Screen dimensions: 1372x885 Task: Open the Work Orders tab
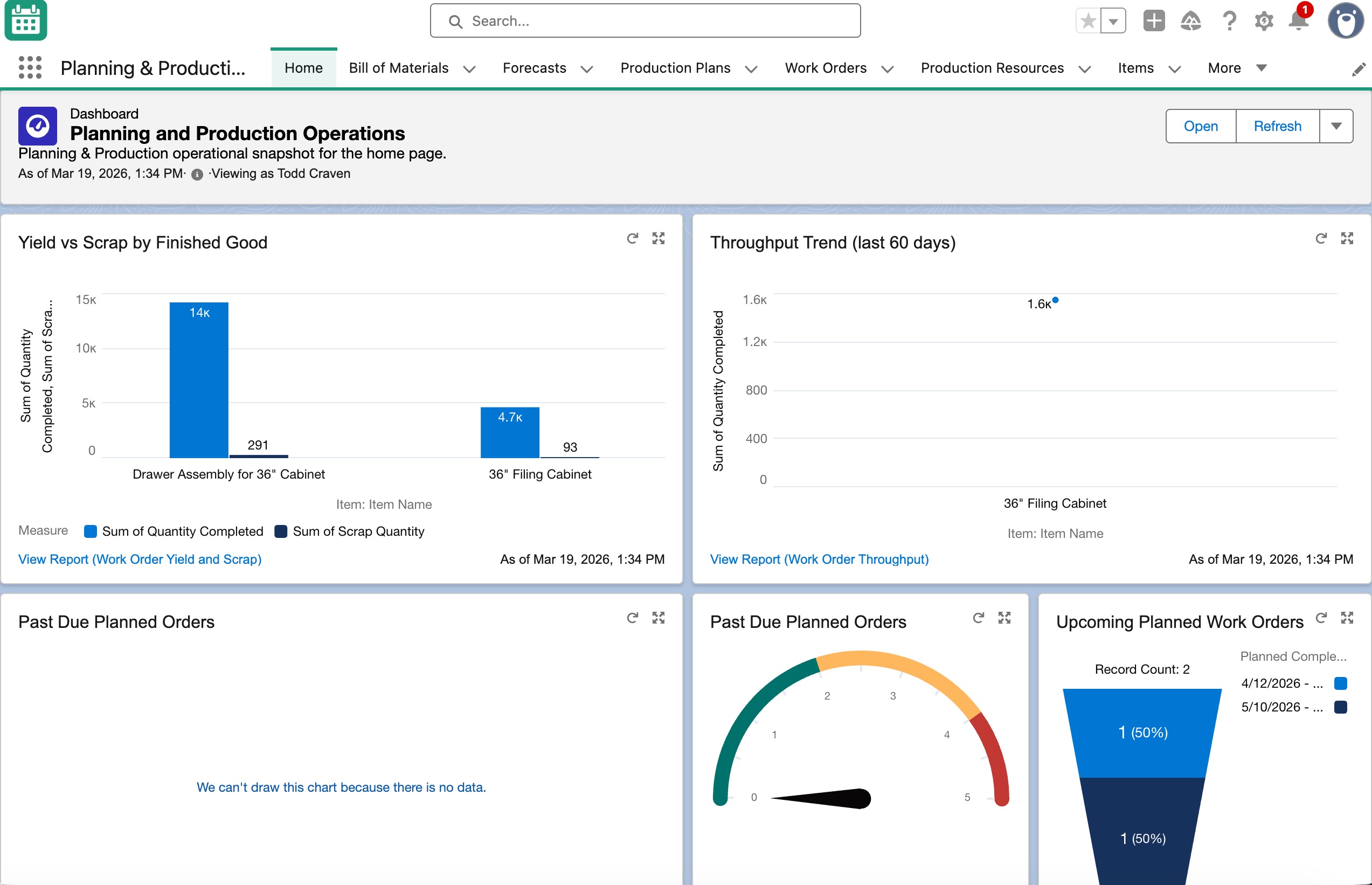tap(826, 68)
